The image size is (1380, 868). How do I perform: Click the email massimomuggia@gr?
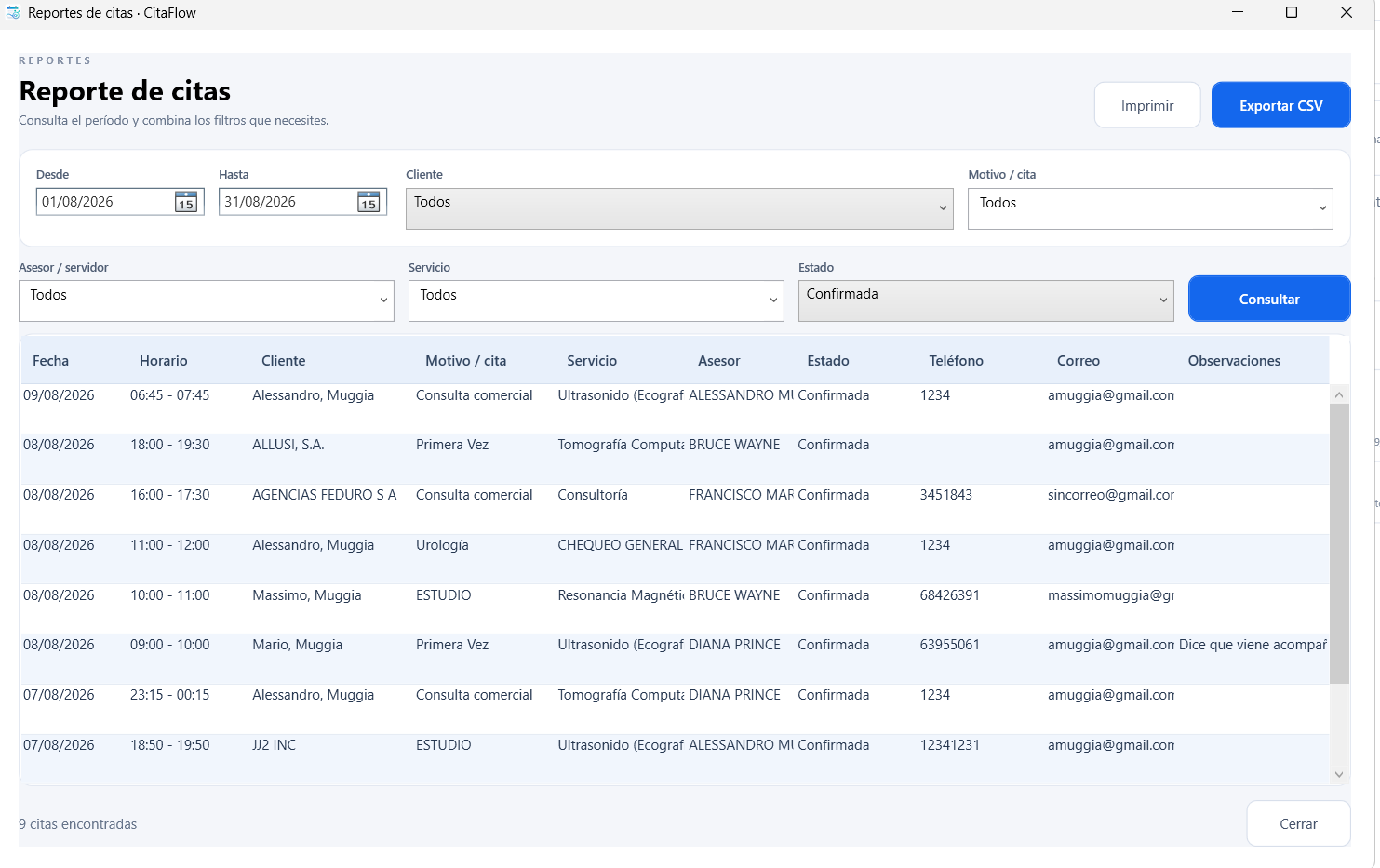(x=1111, y=595)
